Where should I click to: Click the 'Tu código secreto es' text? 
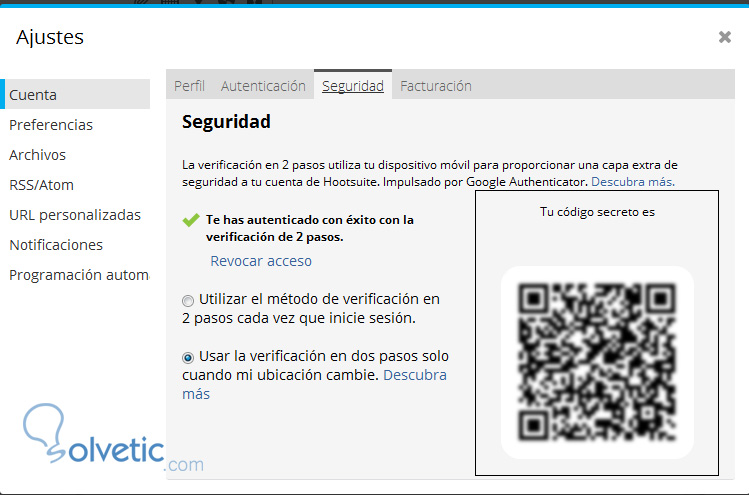pos(597,212)
